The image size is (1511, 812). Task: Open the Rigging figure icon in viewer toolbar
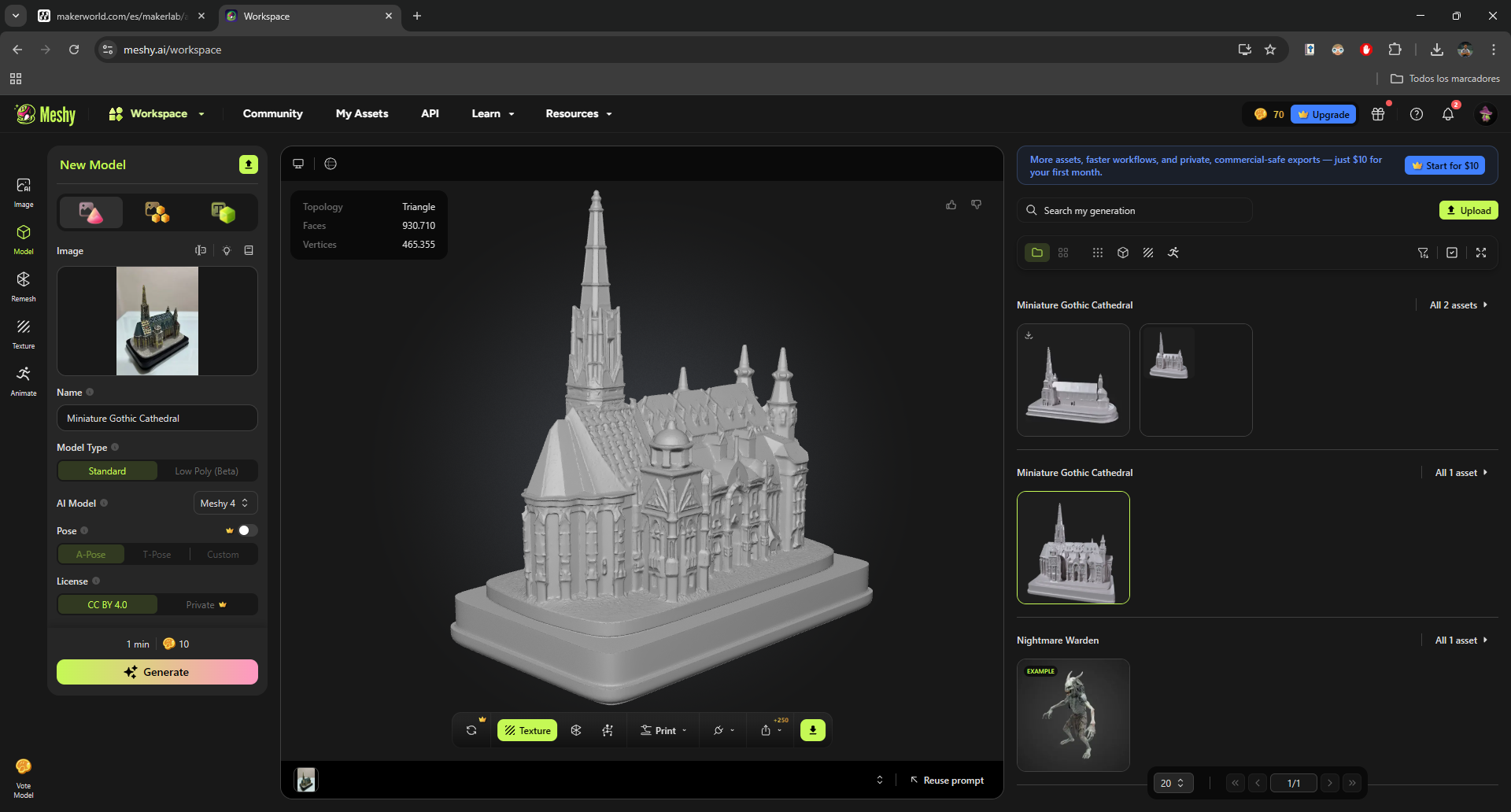(608, 730)
